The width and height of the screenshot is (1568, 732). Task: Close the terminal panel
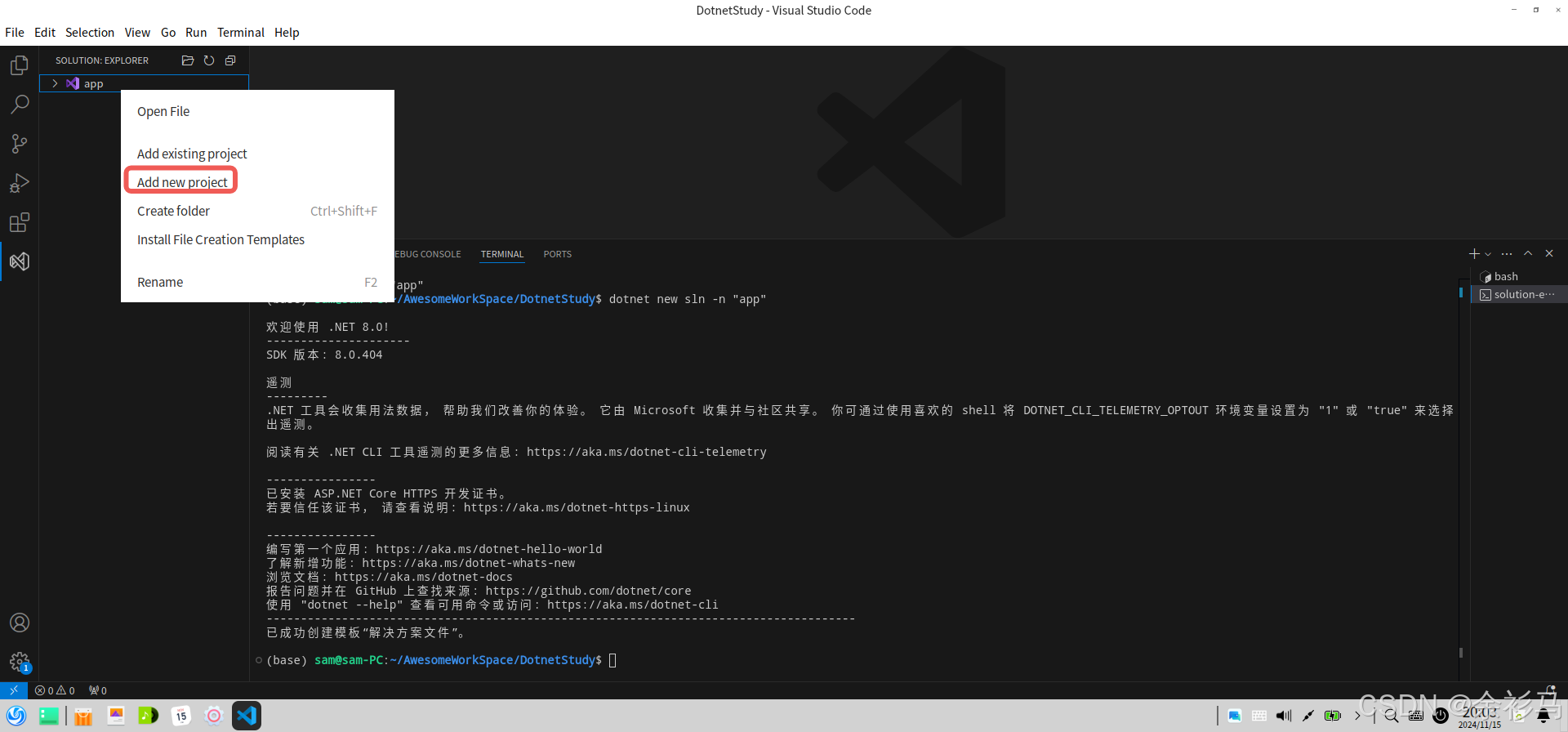(x=1549, y=254)
